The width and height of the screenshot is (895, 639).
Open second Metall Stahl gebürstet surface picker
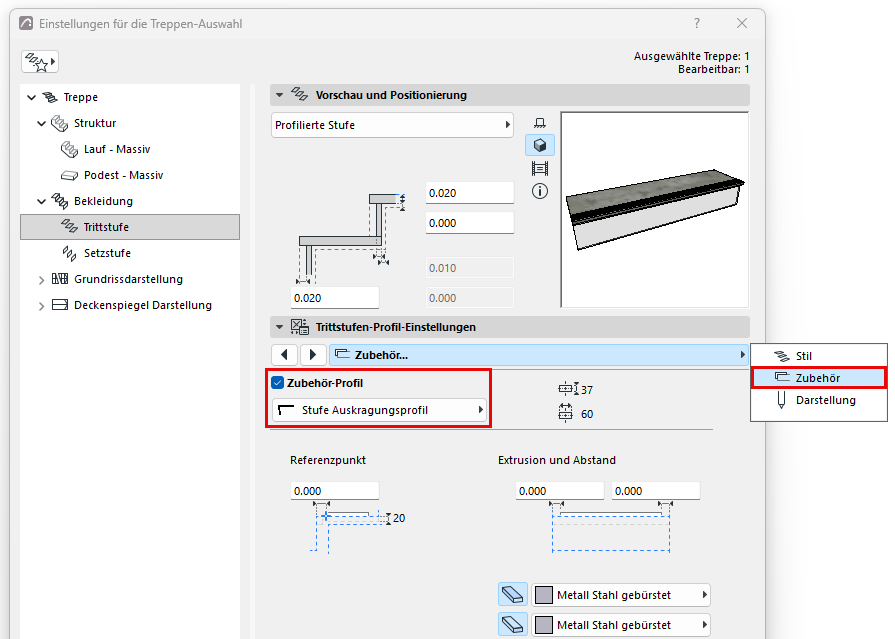[x=621, y=625]
